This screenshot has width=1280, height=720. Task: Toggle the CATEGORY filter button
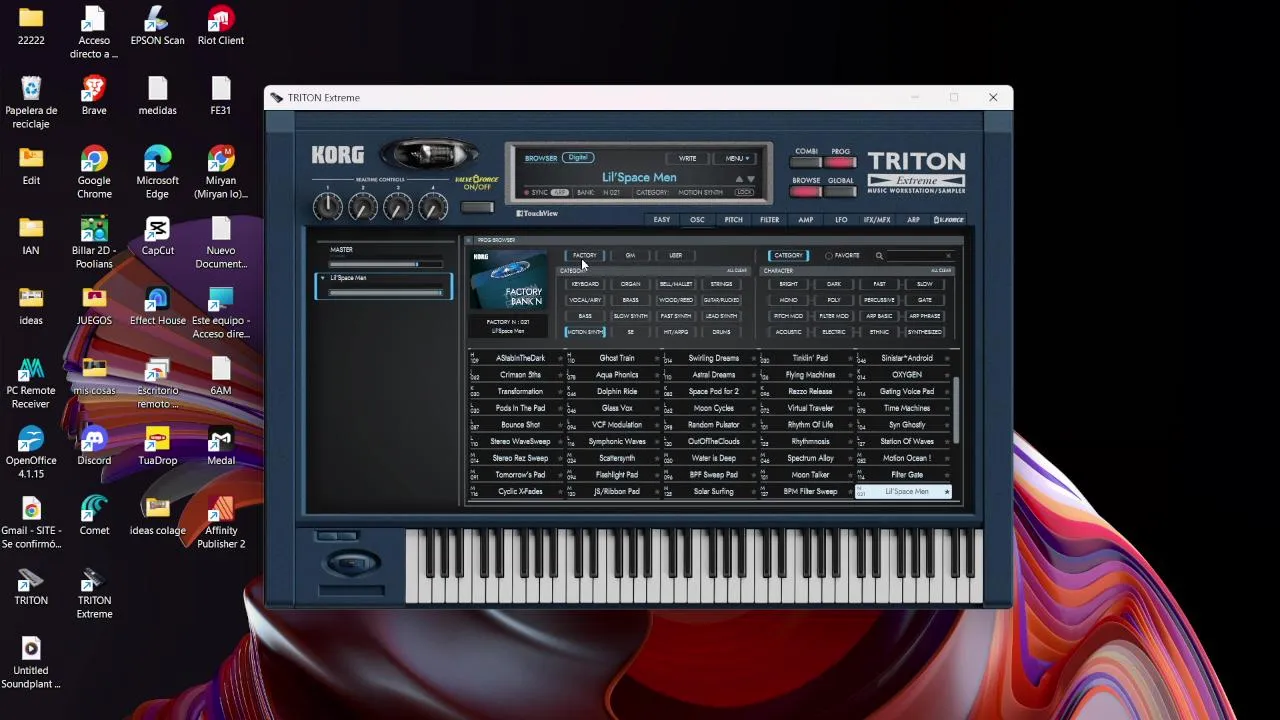point(787,256)
